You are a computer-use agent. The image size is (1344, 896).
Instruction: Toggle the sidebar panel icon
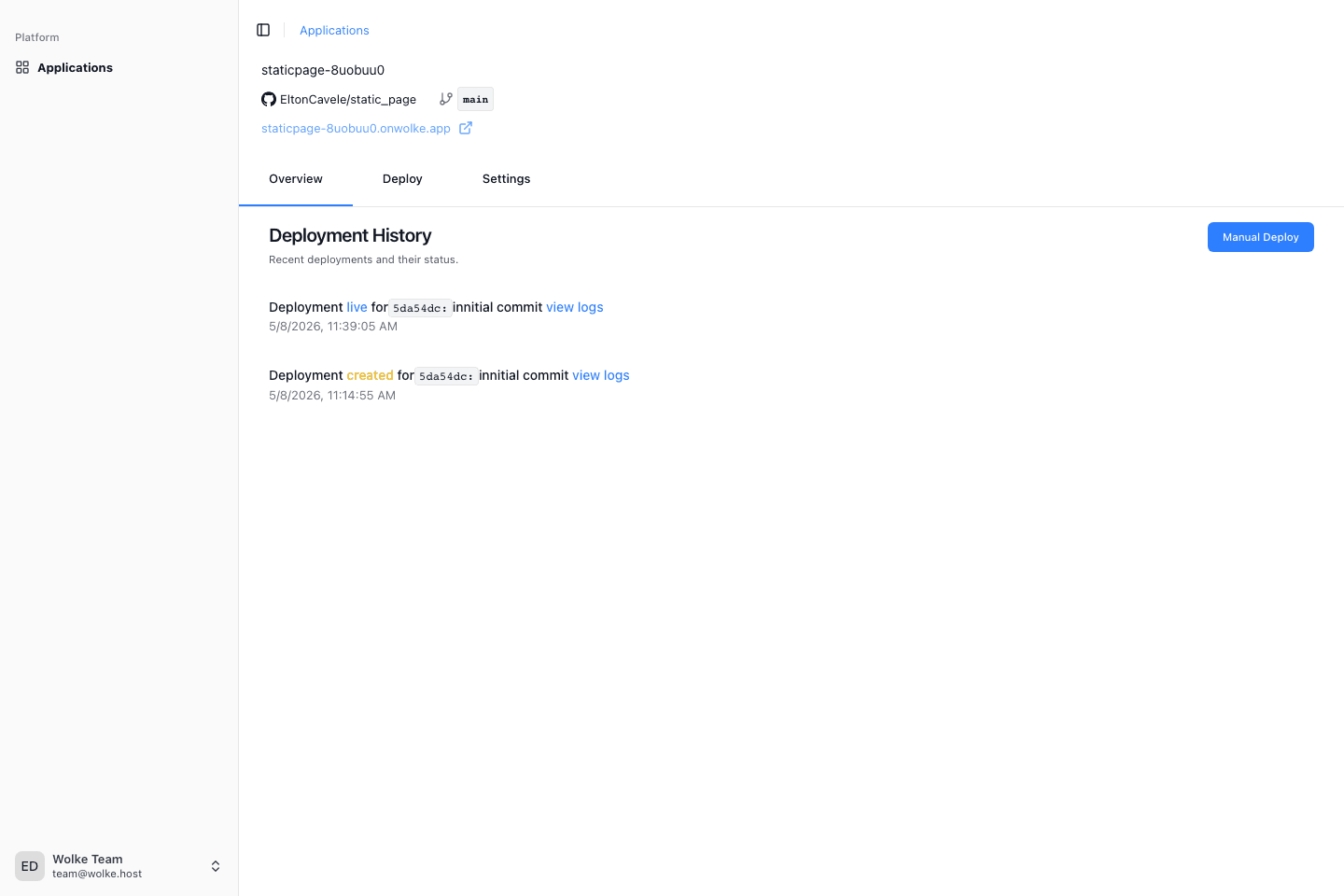(x=263, y=30)
